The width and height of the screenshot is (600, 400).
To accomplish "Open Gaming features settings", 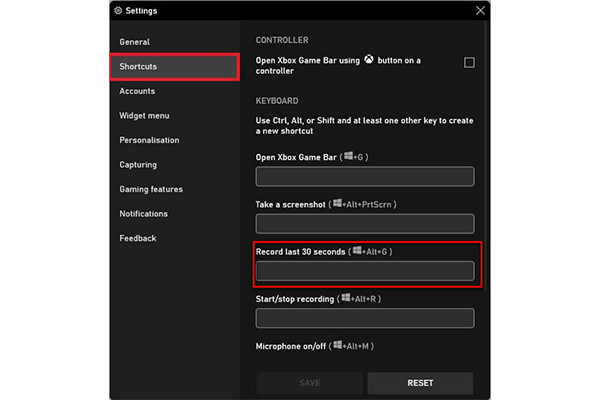I will [x=151, y=189].
